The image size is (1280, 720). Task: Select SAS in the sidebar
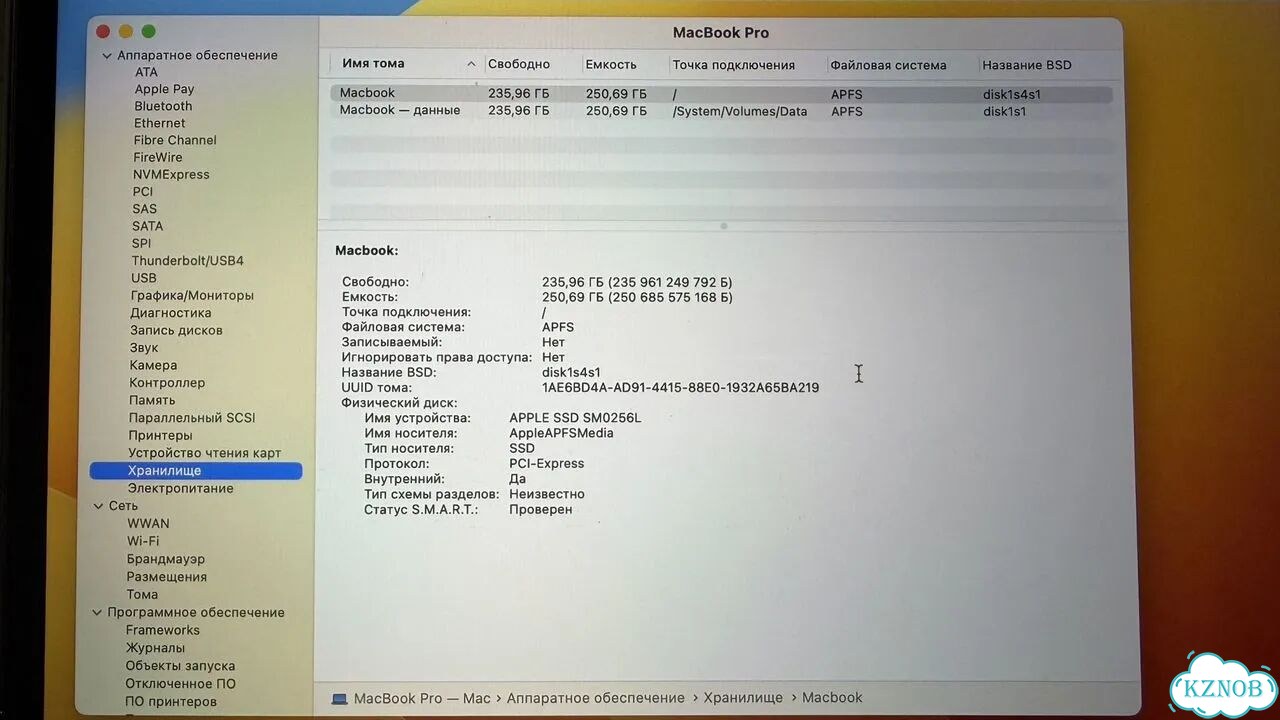(x=144, y=209)
